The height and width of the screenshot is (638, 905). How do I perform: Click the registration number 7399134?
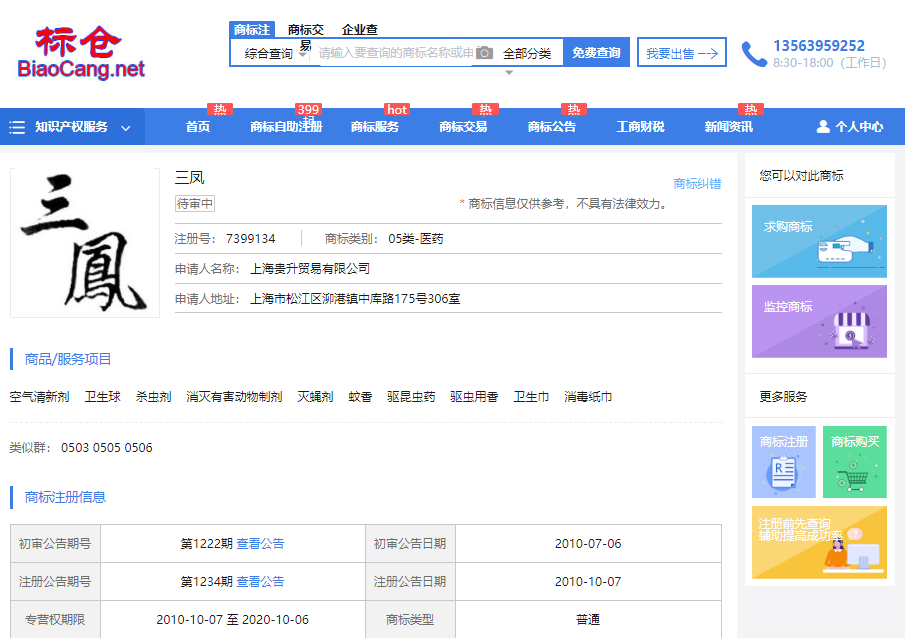click(x=250, y=238)
